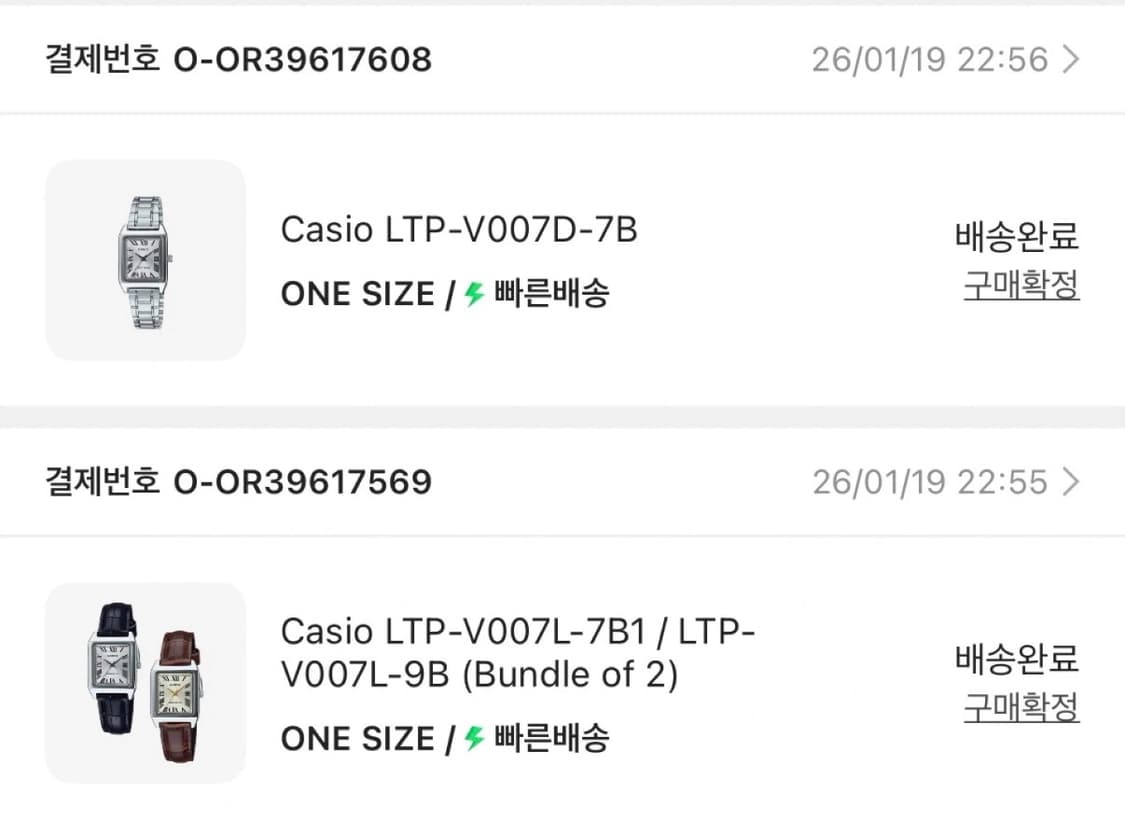The height and width of the screenshot is (821, 1125).
Task: Open order O-OR39617608 details chevron
Action: click(x=1071, y=60)
